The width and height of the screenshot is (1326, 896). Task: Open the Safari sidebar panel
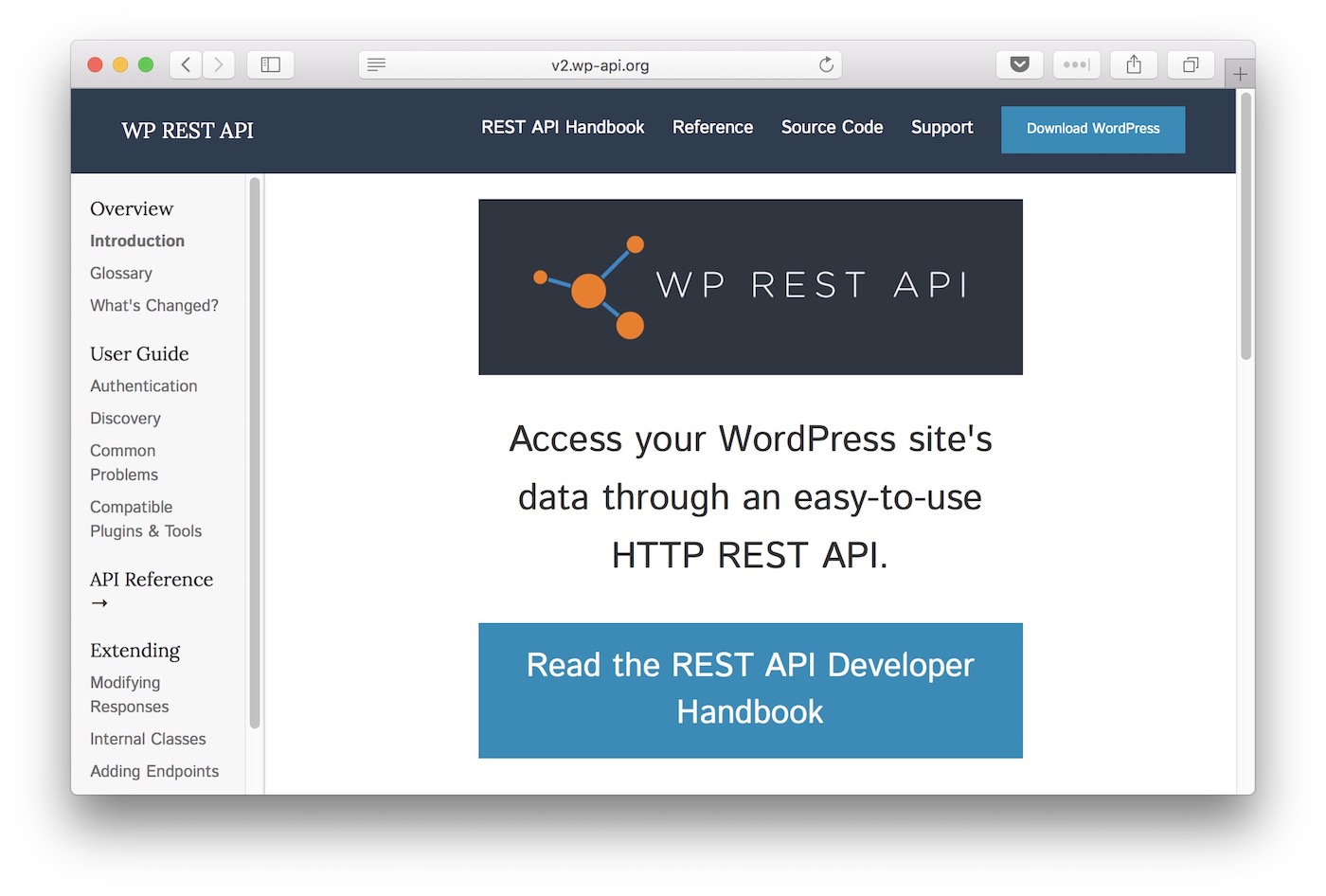coord(270,64)
